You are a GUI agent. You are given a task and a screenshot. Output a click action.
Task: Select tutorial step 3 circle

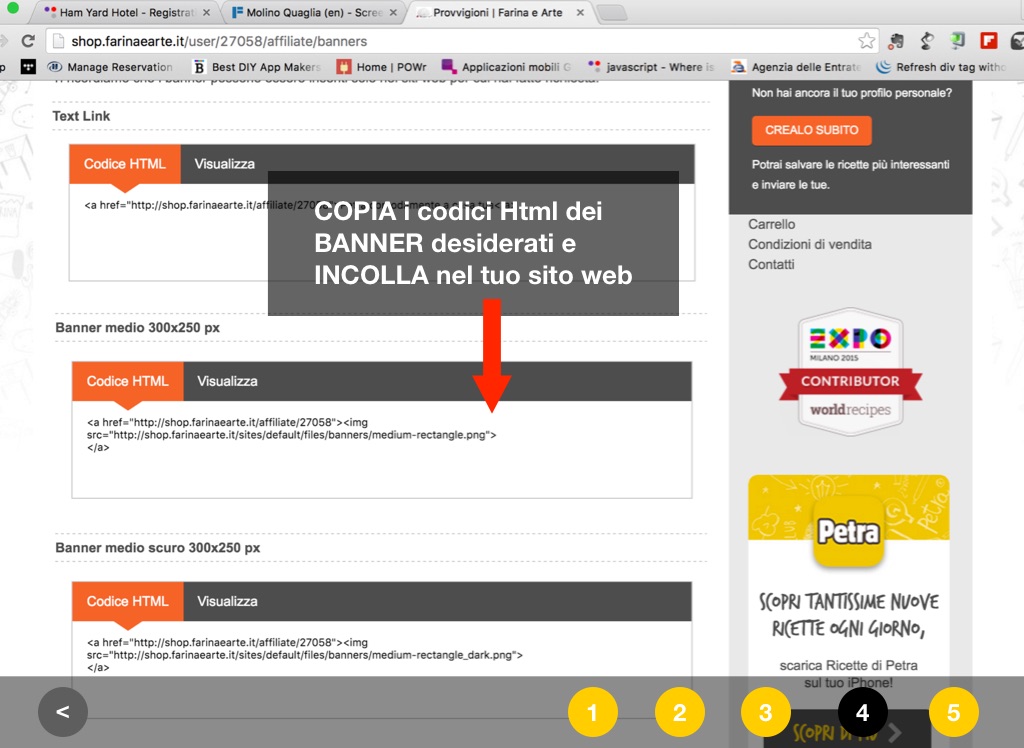[765, 712]
